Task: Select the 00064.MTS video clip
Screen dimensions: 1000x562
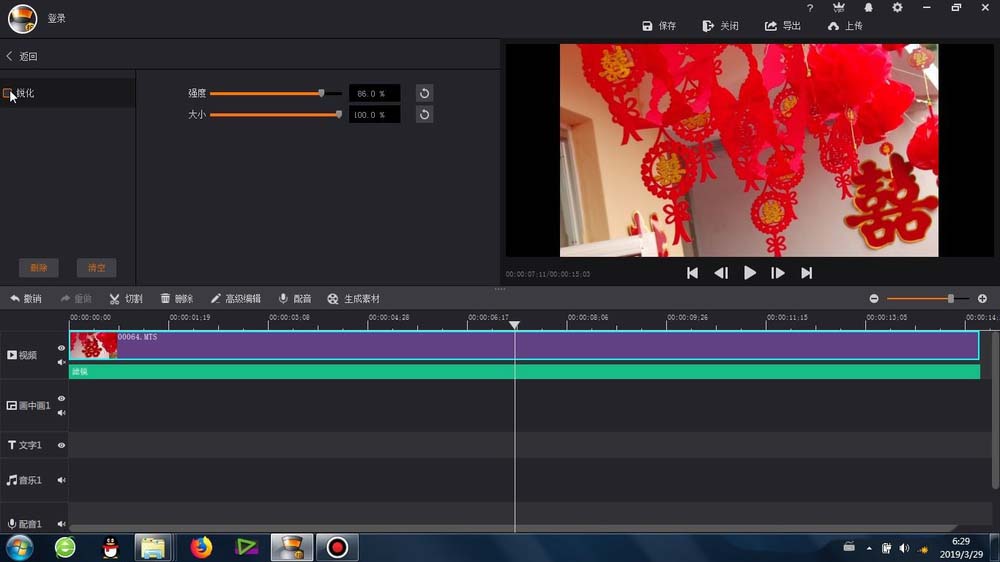Action: pyautogui.click(x=524, y=345)
